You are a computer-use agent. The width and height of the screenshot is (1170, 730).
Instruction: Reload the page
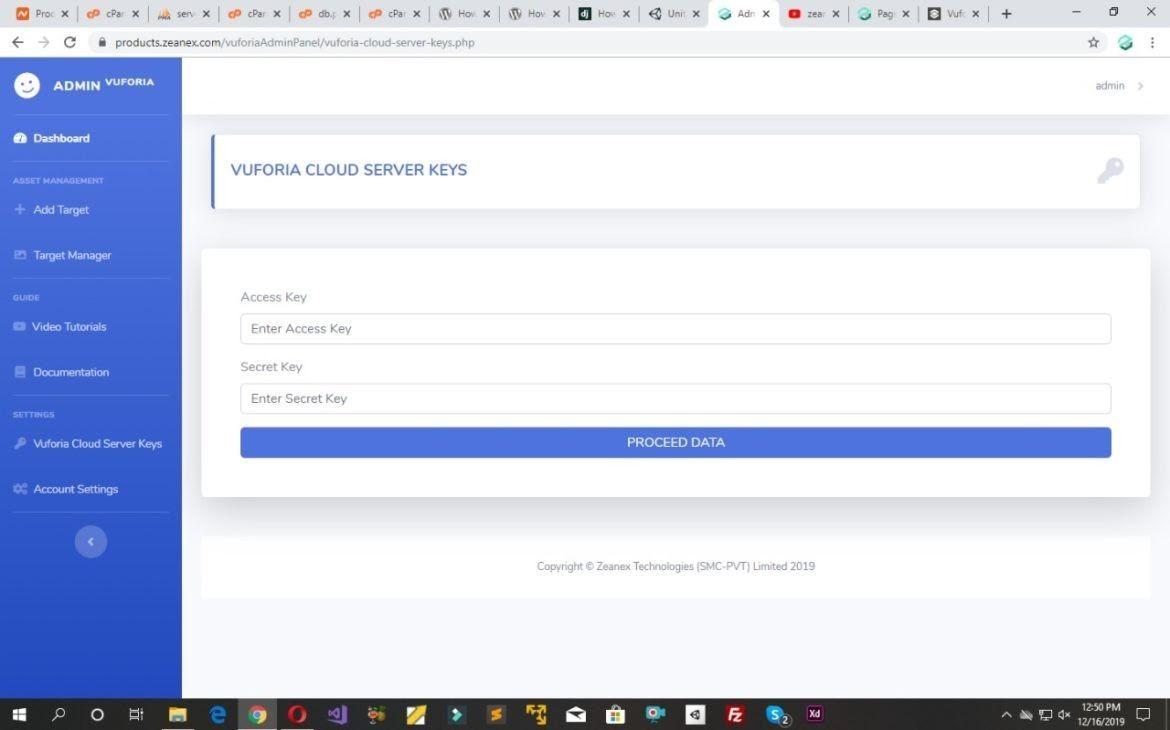(69, 43)
